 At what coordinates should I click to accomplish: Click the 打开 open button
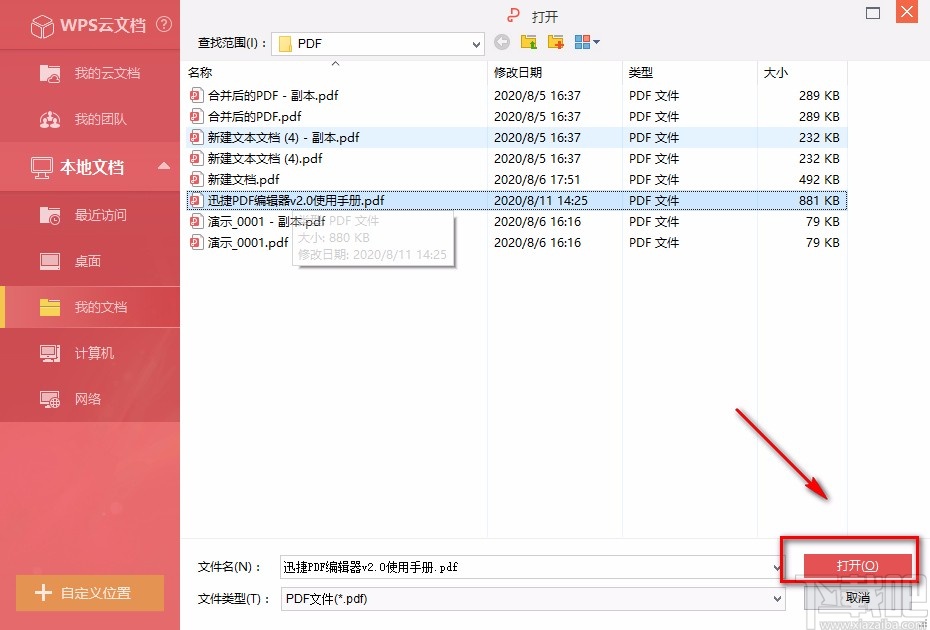click(x=858, y=565)
